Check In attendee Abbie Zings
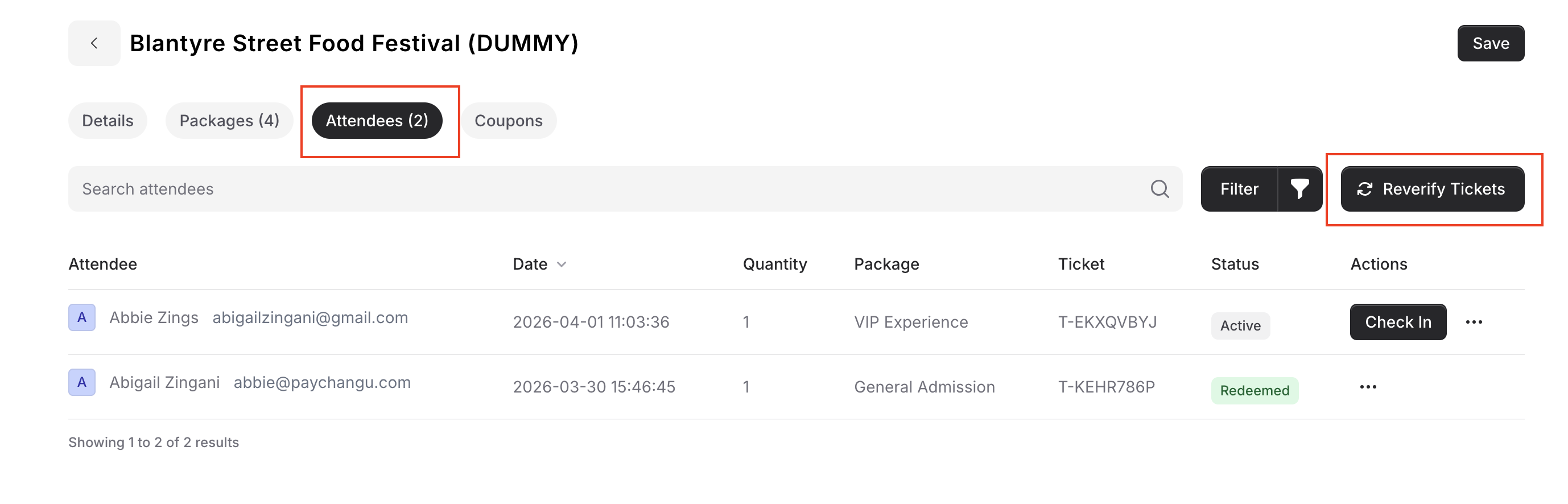The image size is (1568, 504). (1397, 322)
